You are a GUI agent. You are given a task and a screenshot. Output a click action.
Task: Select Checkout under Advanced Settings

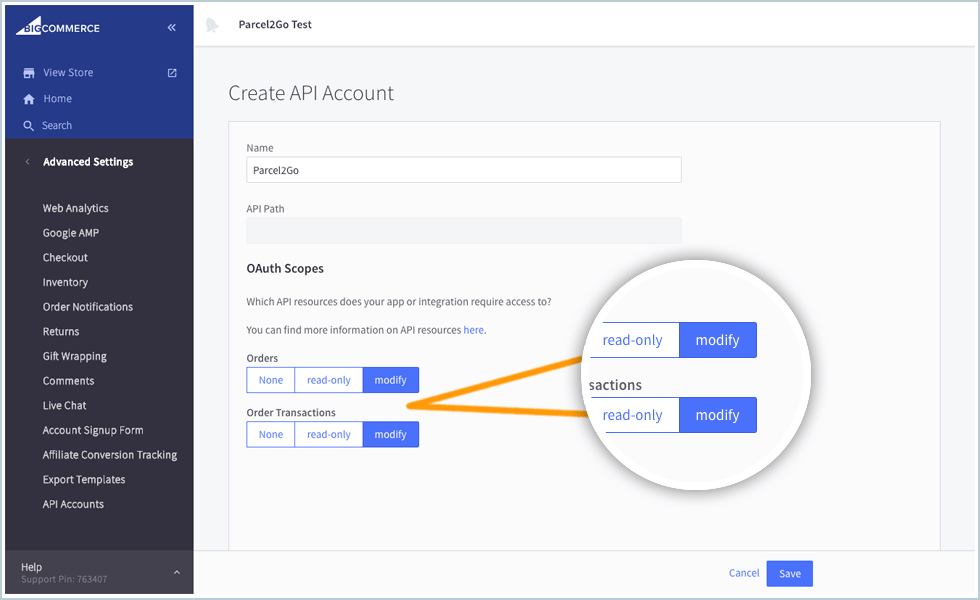click(x=64, y=257)
